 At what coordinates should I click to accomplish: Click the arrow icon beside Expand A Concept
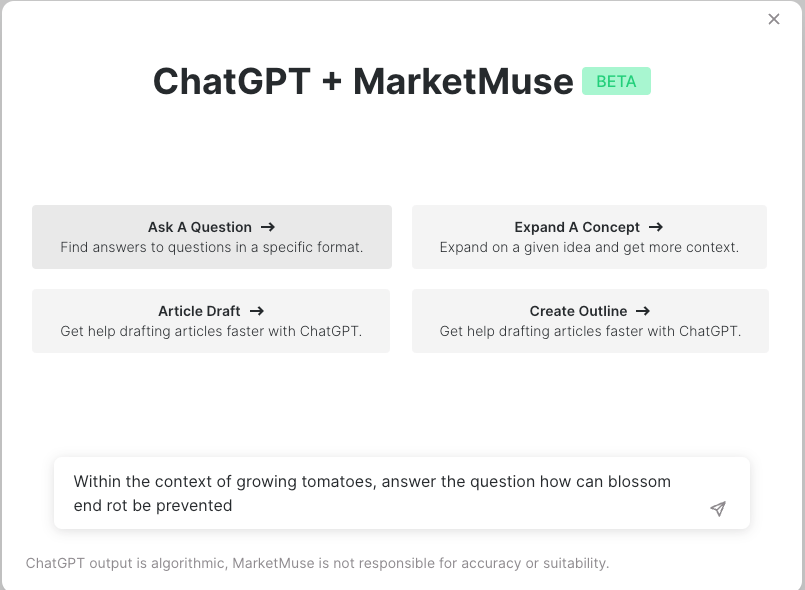[x=656, y=227]
